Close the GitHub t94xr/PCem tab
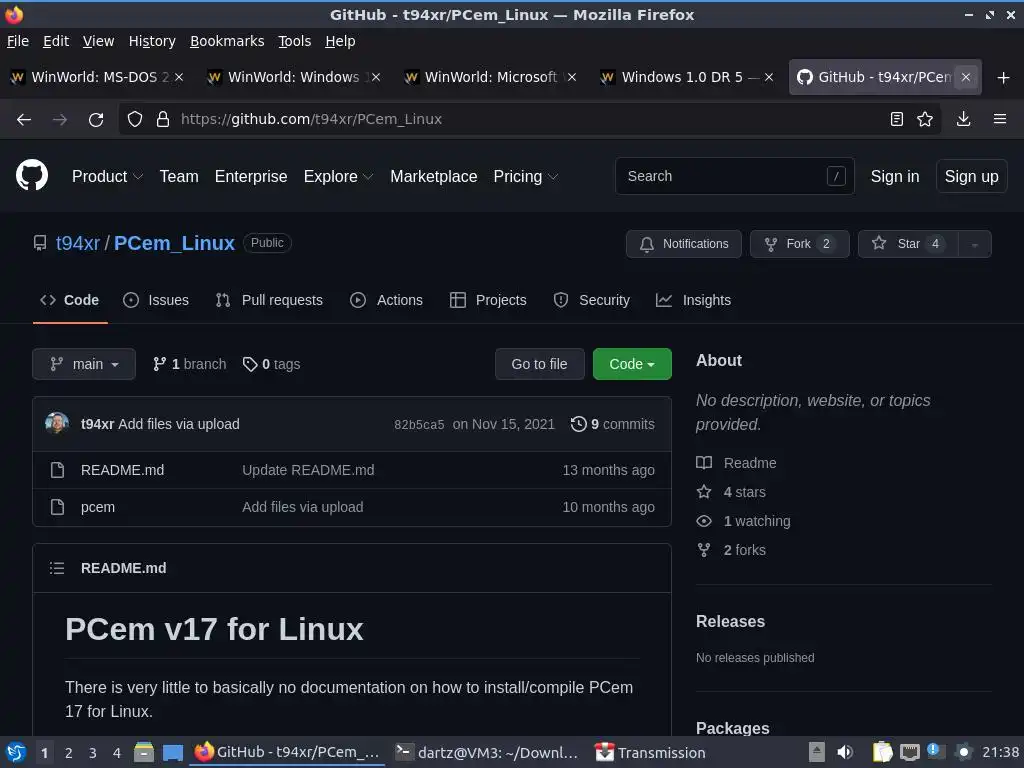The width and height of the screenshot is (1024, 768). tap(966, 77)
